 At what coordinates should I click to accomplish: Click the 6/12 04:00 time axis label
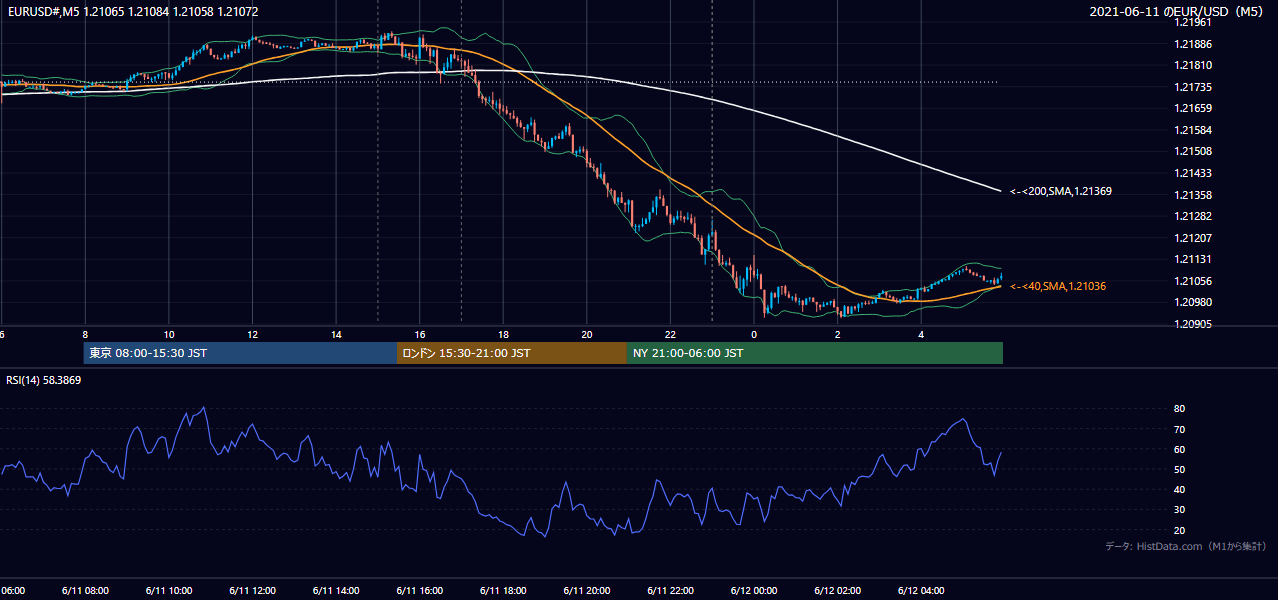[921, 590]
